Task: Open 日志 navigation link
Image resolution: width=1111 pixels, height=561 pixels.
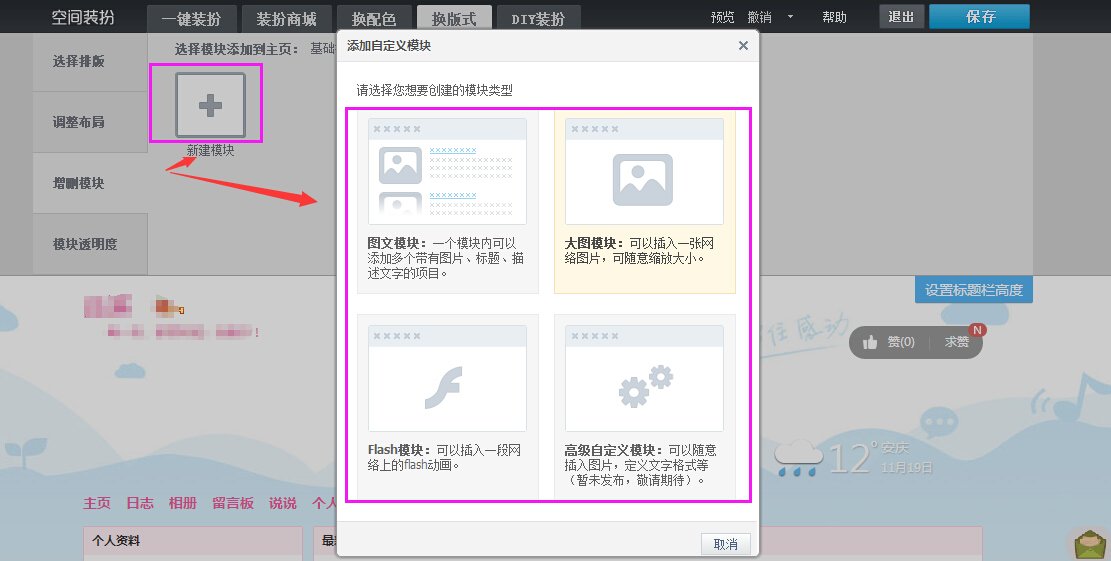Action: point(140,503)
